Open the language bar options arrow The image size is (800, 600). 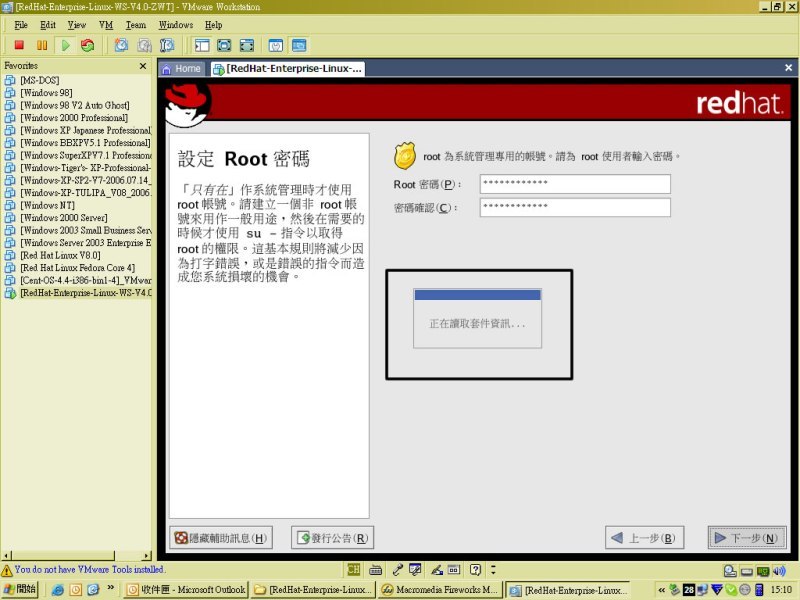[493, 569]
